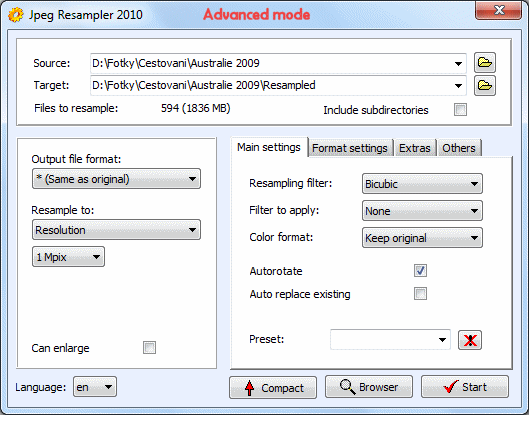
Task: Open the Language dropdown set to en
Action: [95, 387]
